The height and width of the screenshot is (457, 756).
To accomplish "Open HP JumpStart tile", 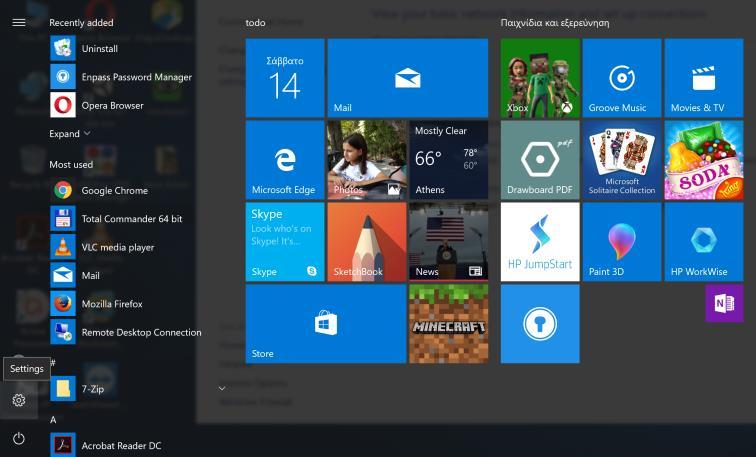I will click(540, 242).
